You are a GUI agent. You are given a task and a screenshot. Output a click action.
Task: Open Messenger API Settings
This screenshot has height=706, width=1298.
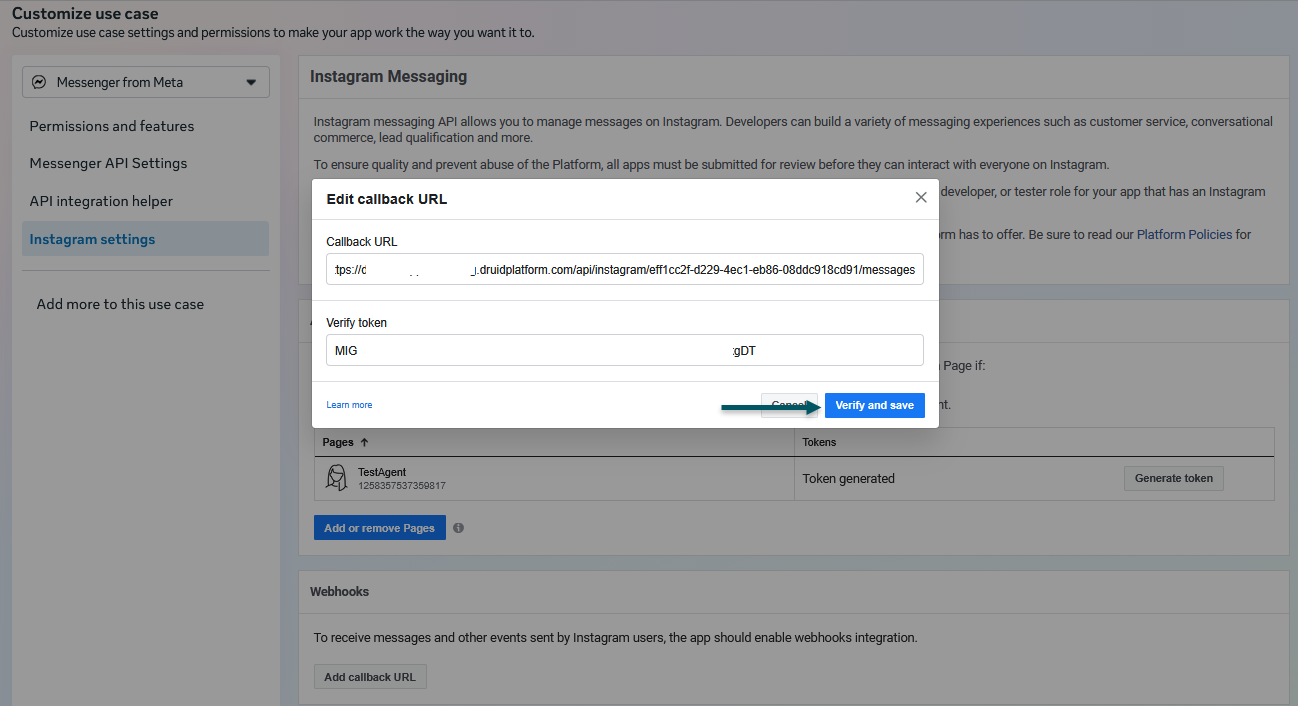pos(108,163)
